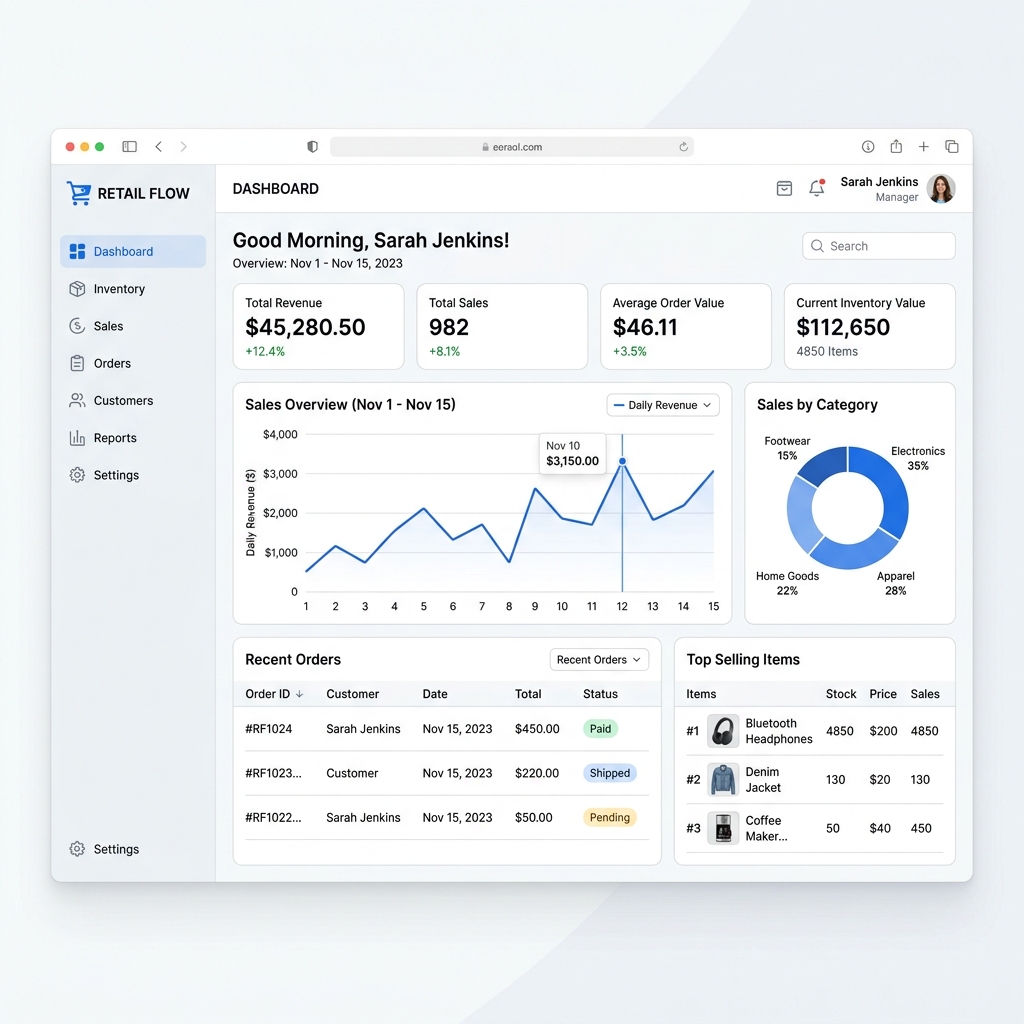The height and width of the screenshot is (1024, 1024).
Task: Go to Sales in sidebar
Action: (133, 326)
